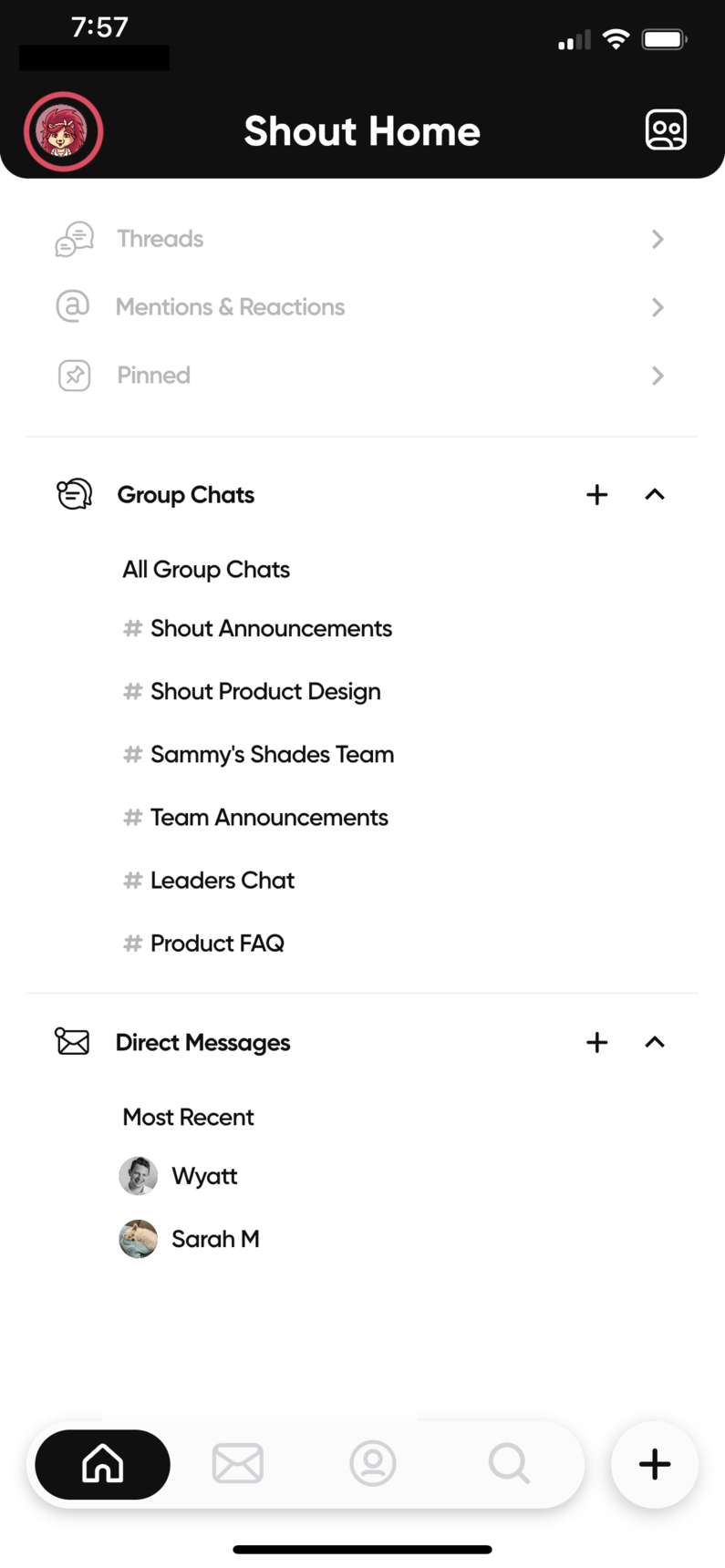Screen dimensions: 725x1568
Task: Open the search tab in the bottom bar
Action: pyautogui.click(x=509, y=1464)
